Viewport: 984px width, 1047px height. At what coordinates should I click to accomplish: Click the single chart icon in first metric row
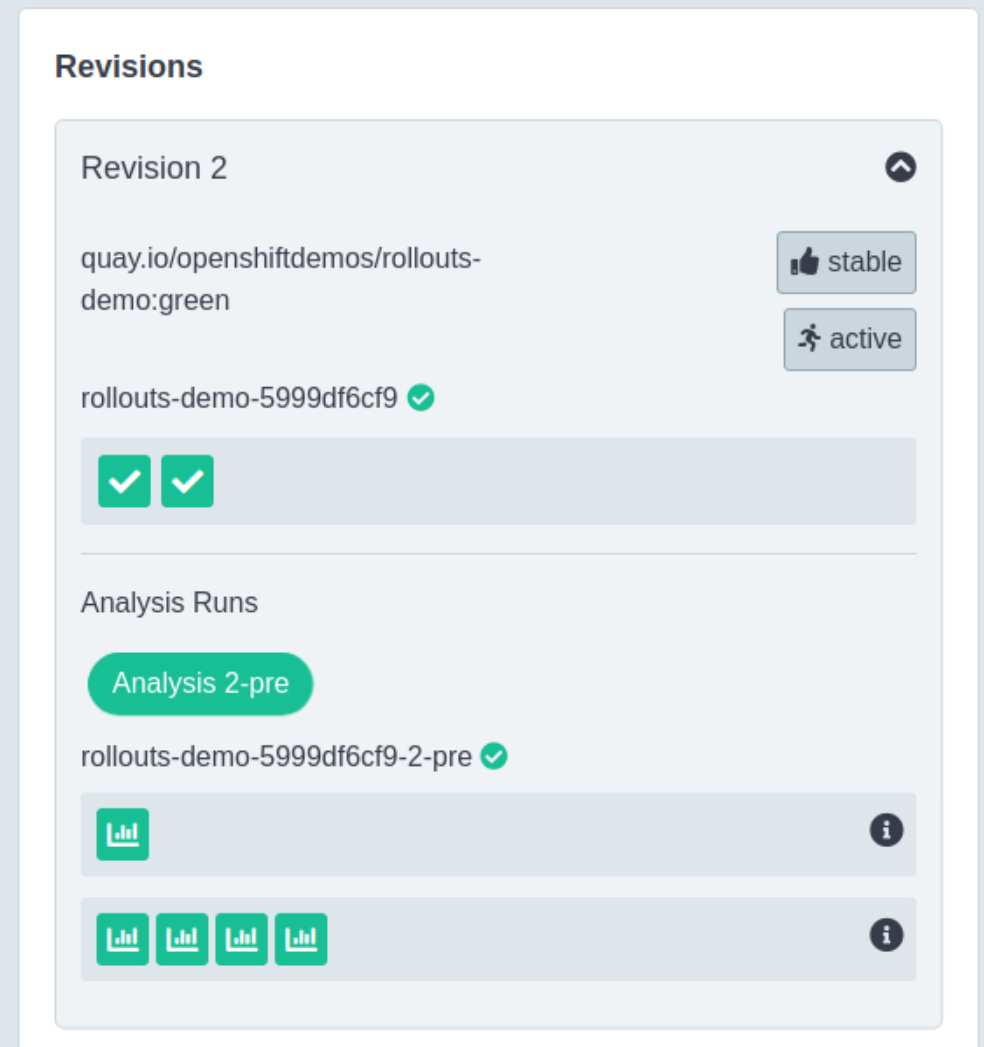pos(123,834)
